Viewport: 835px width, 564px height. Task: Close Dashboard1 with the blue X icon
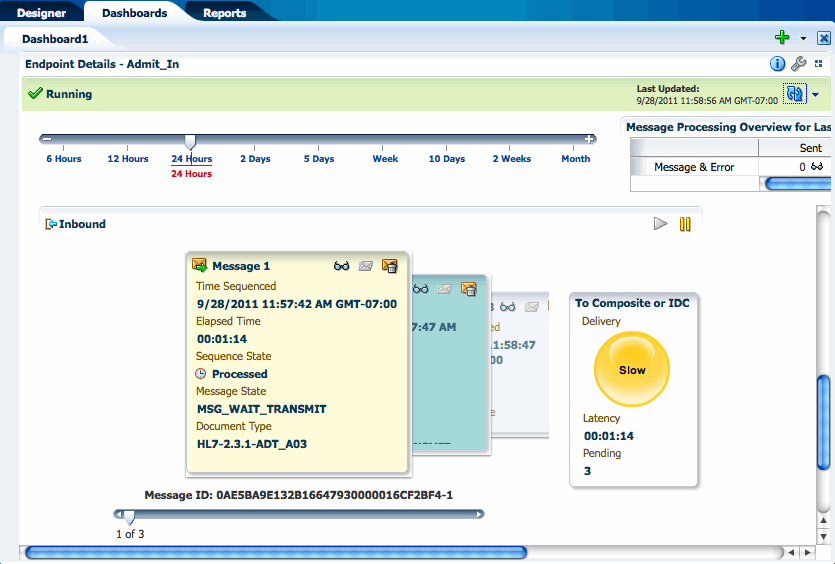click(x=823, y=38)
